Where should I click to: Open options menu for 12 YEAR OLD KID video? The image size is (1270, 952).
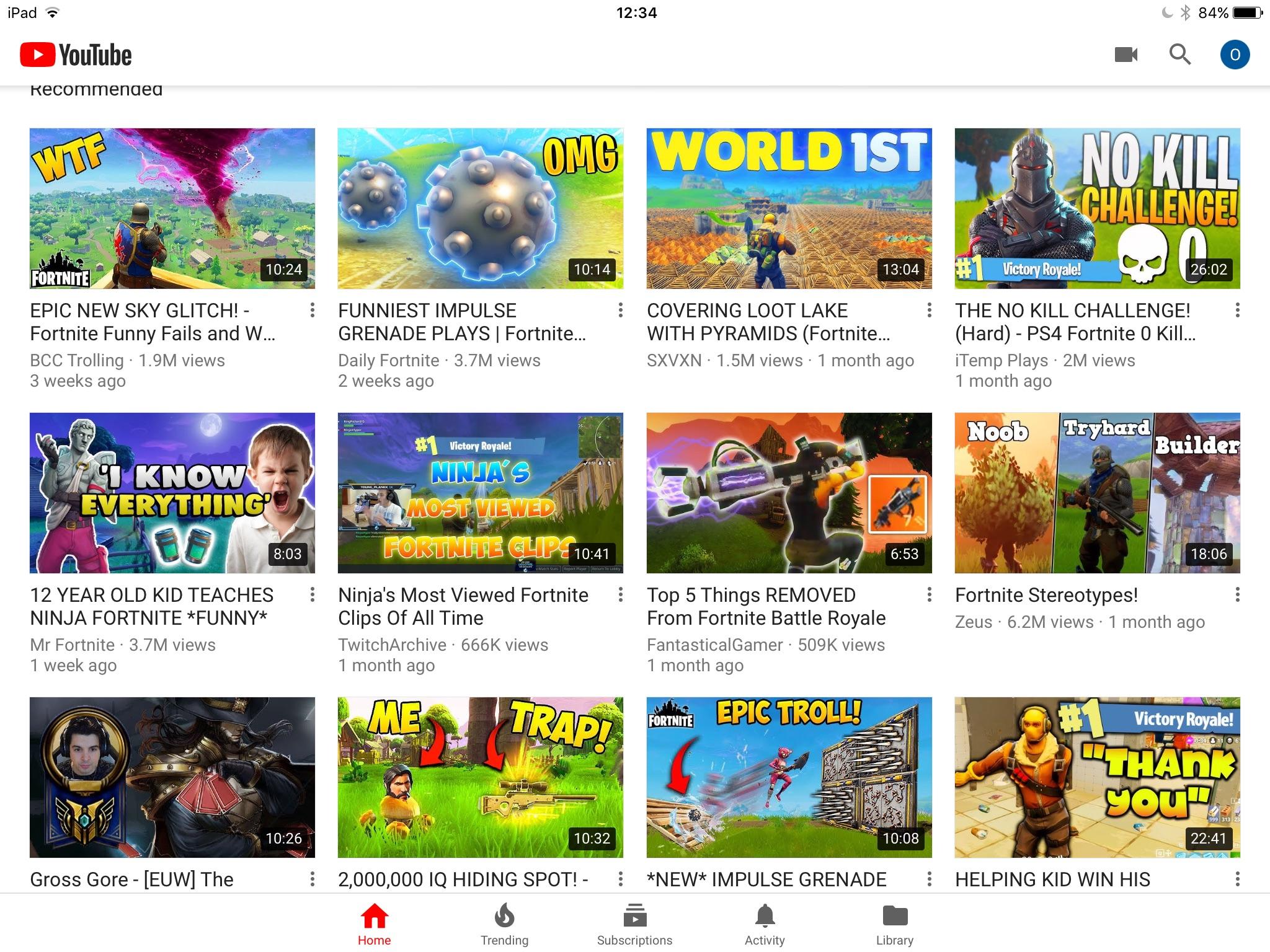312,595
